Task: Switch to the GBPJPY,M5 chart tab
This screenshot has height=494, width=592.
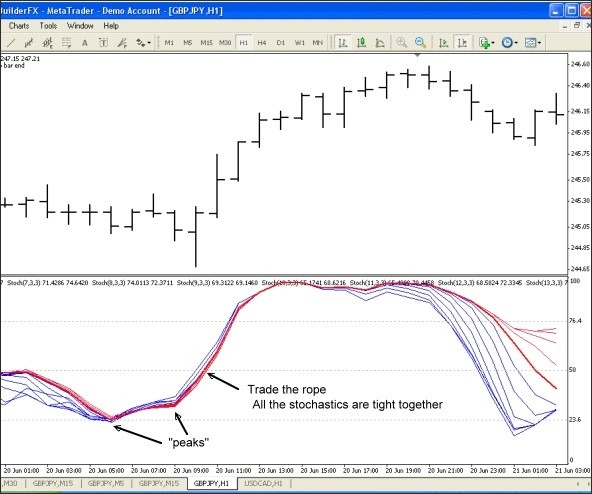Action: (106, 483)
